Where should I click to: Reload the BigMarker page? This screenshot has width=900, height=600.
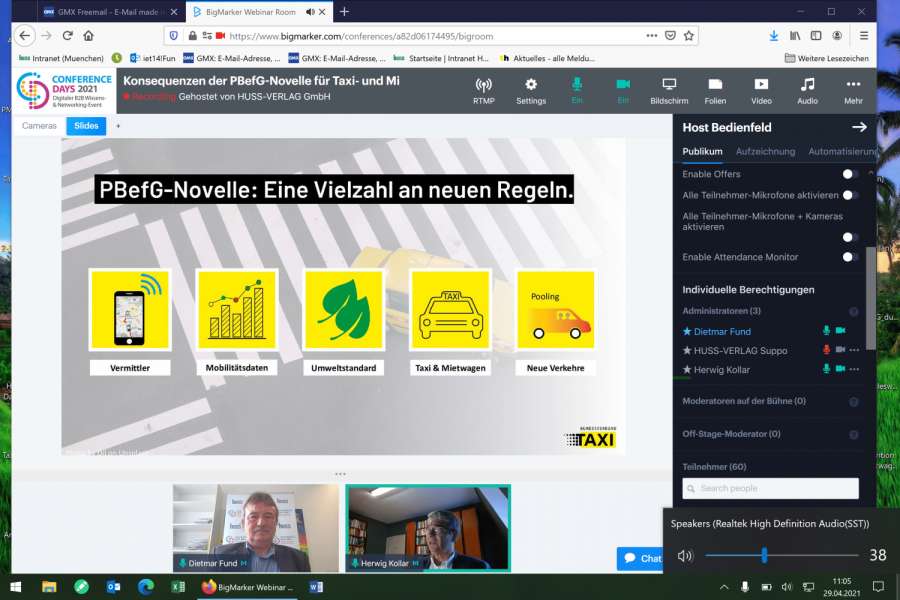click(x=67, y=36)
